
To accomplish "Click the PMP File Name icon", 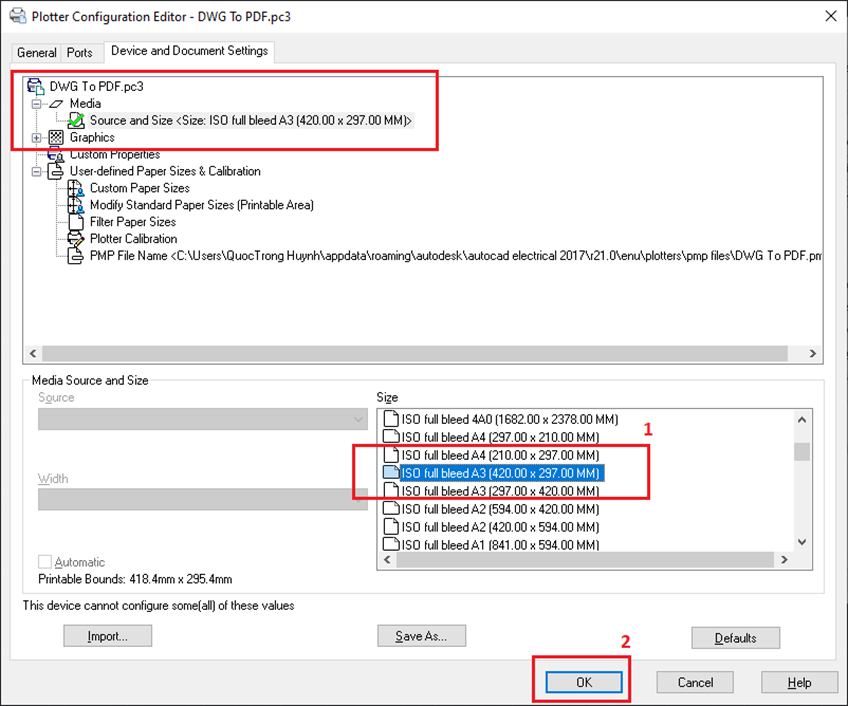I will 76,256.
